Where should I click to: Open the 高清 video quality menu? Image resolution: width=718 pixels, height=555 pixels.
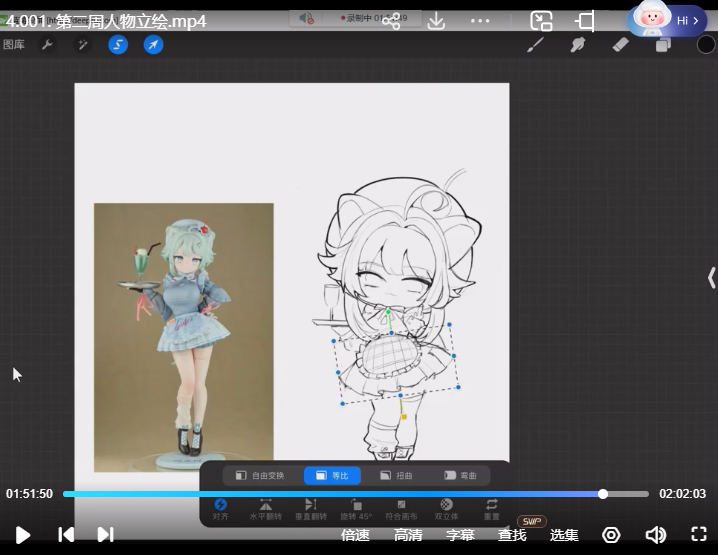[408, 535]
